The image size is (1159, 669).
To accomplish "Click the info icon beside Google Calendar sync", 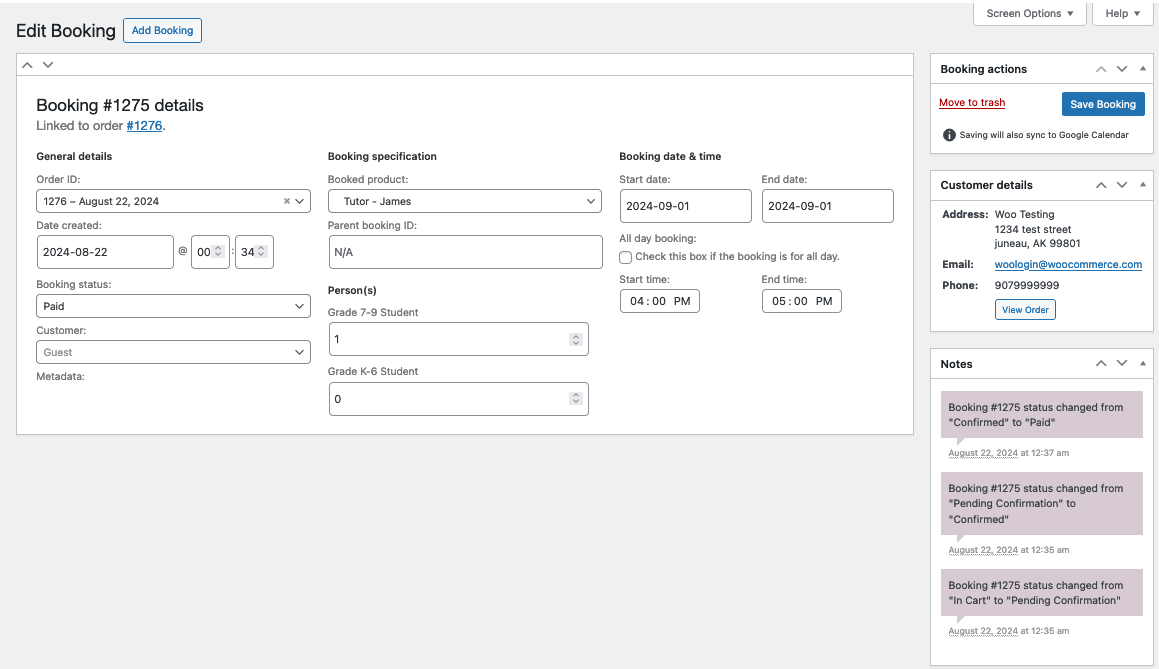I will point(949,135).
